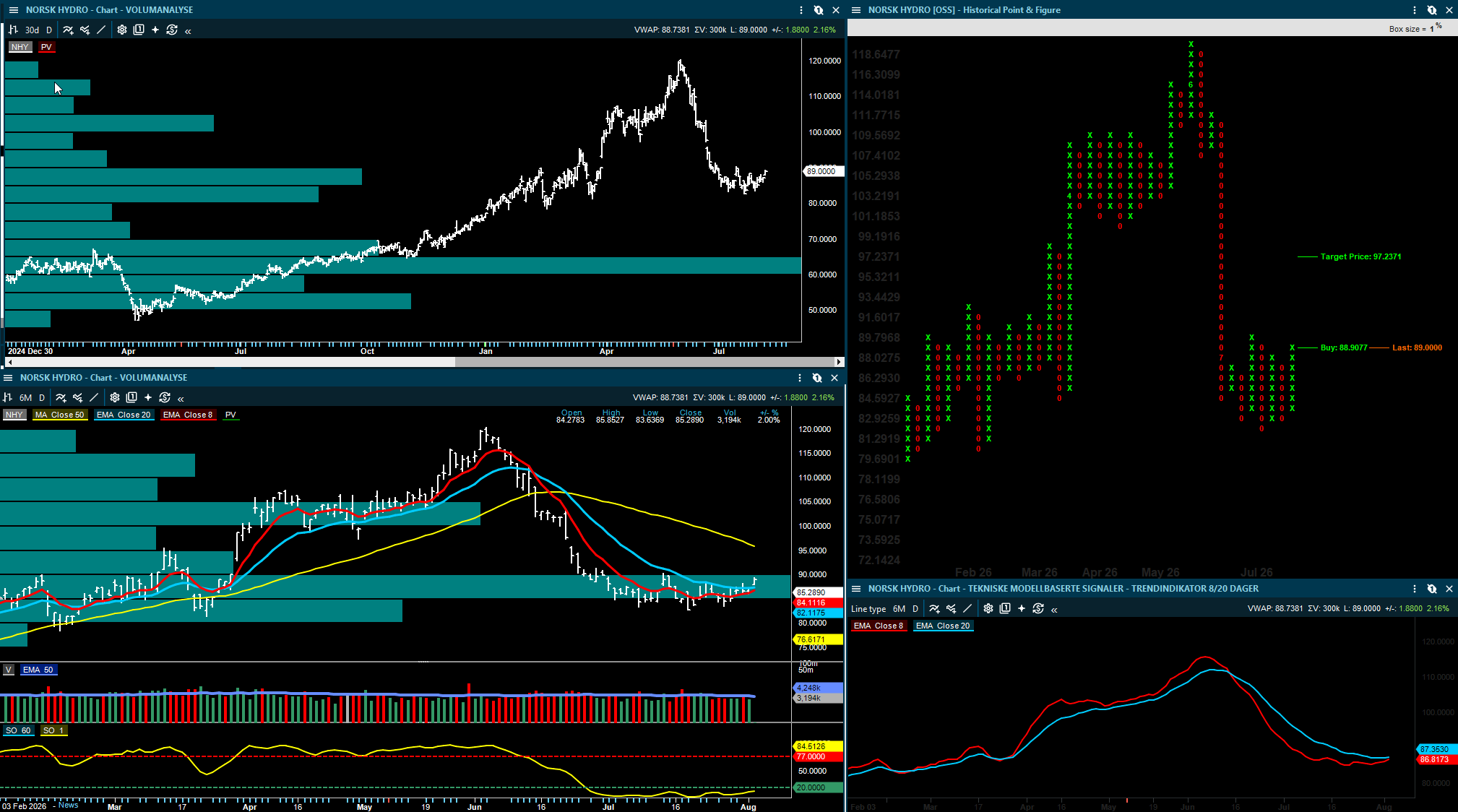
Task: Click right arrow on top chart scrollbar
Action: click(x=839, y=361)
